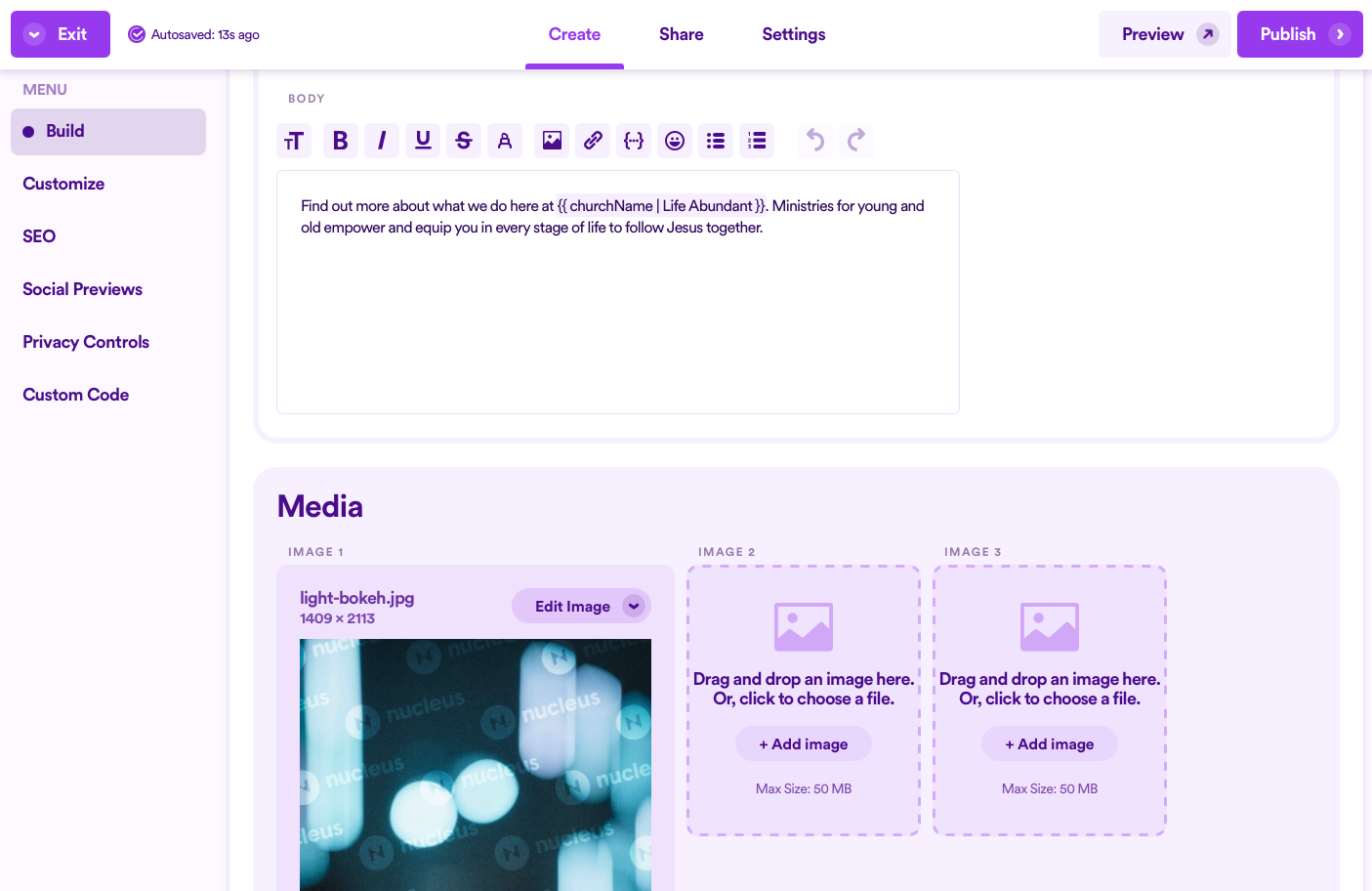Screen dimensions: 1372x891
Task: Click the Media section heading
Action: [x=320, y=506]
